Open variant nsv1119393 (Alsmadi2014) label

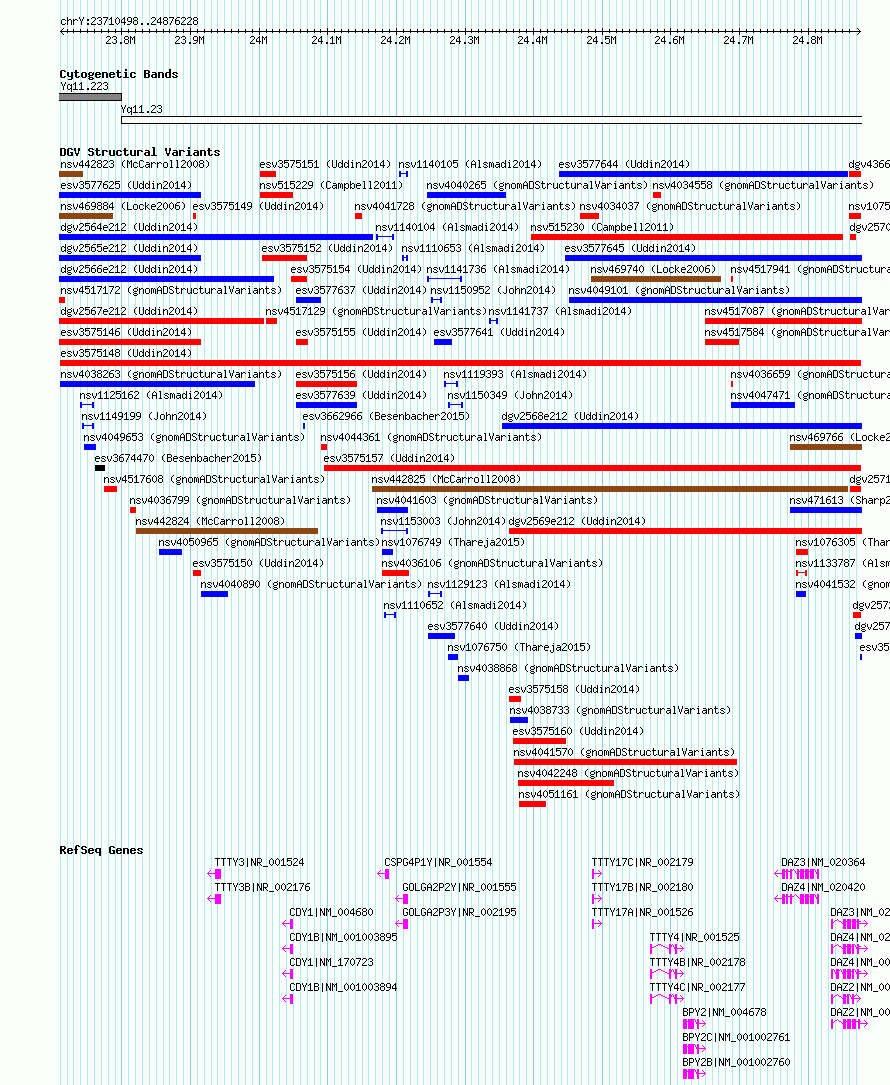pyautogui.click(x=515, y=374)
